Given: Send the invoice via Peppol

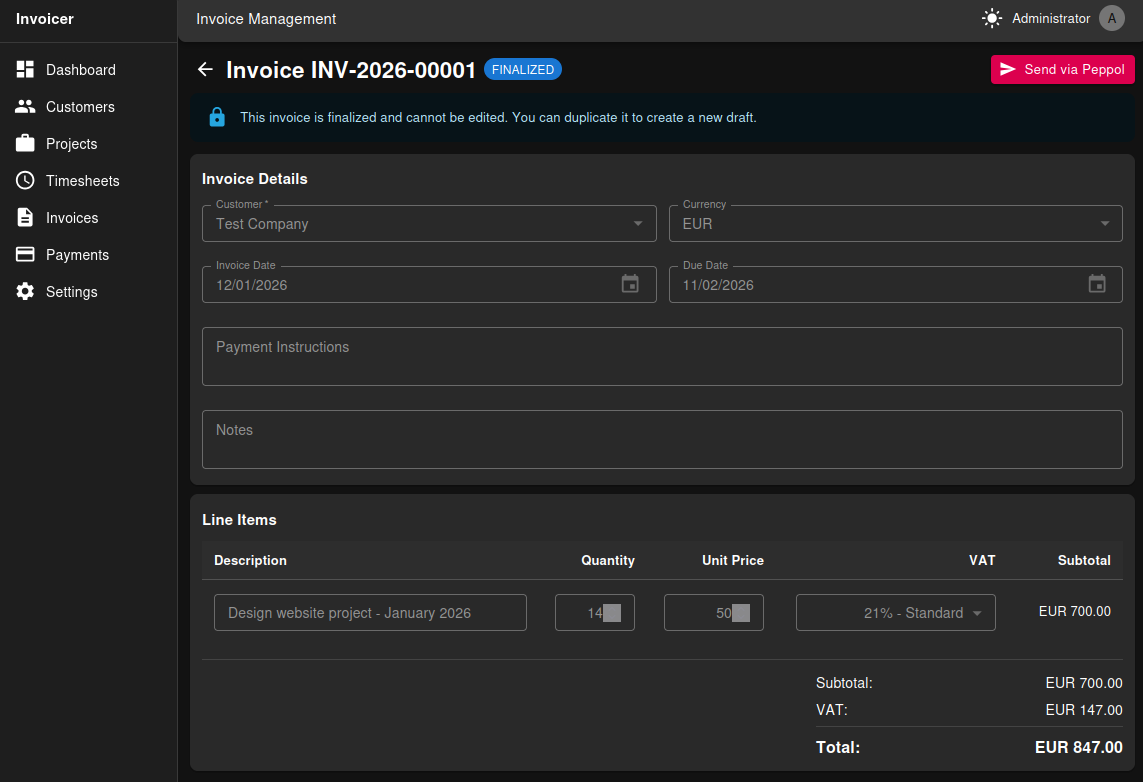Looking at the screenshot, I should (x=1062, y=69).
